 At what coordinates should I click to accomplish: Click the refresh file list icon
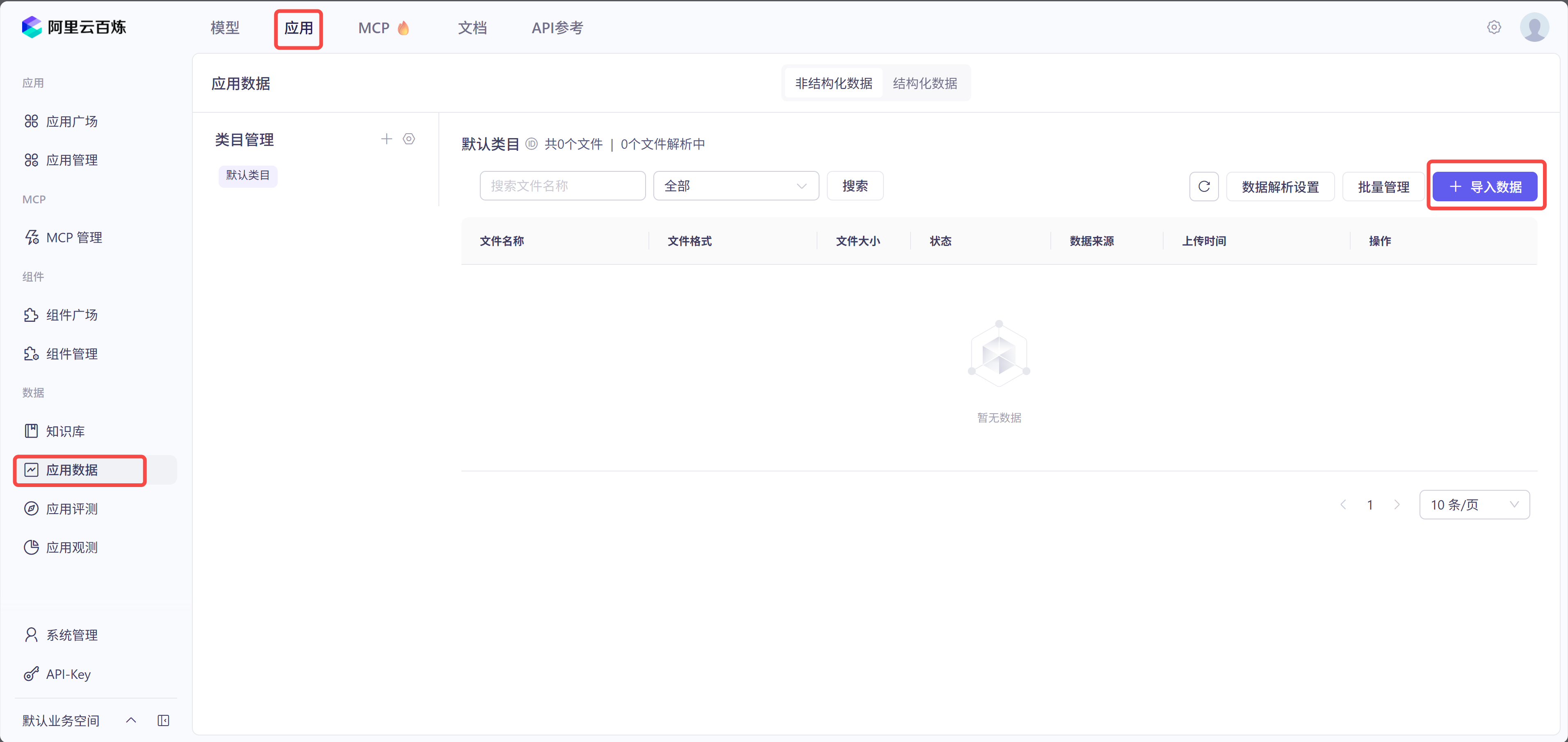tap(1203, 186)
